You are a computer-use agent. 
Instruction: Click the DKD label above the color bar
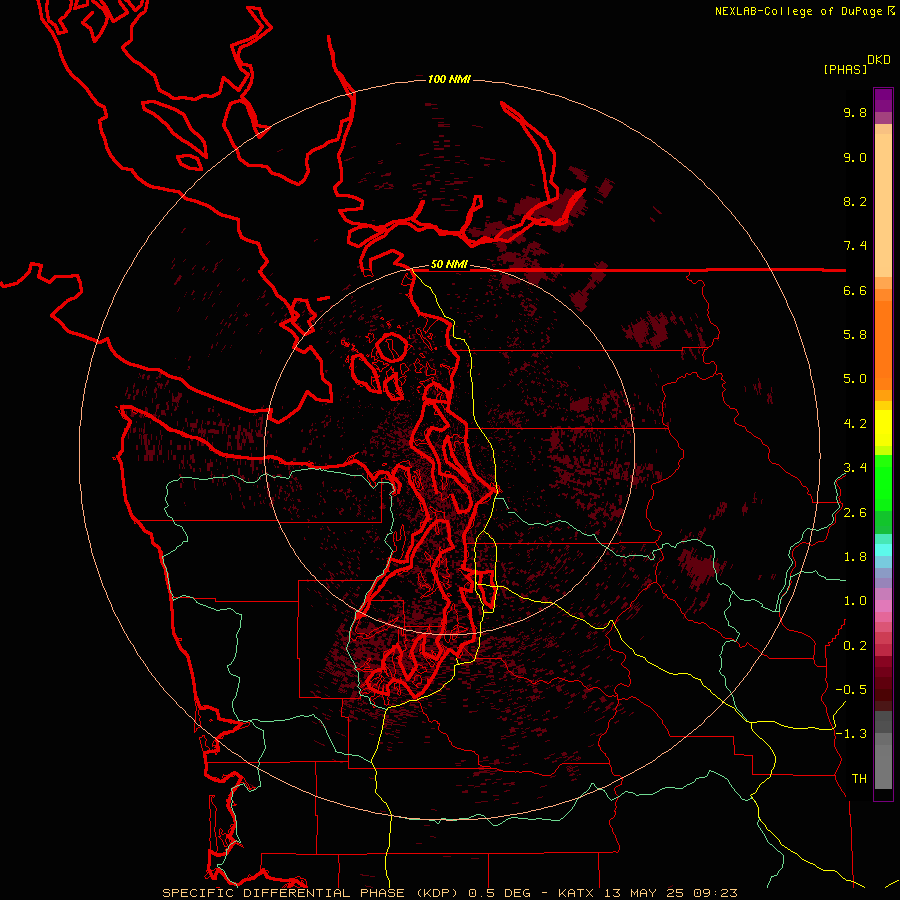click(x=879, y=60)
